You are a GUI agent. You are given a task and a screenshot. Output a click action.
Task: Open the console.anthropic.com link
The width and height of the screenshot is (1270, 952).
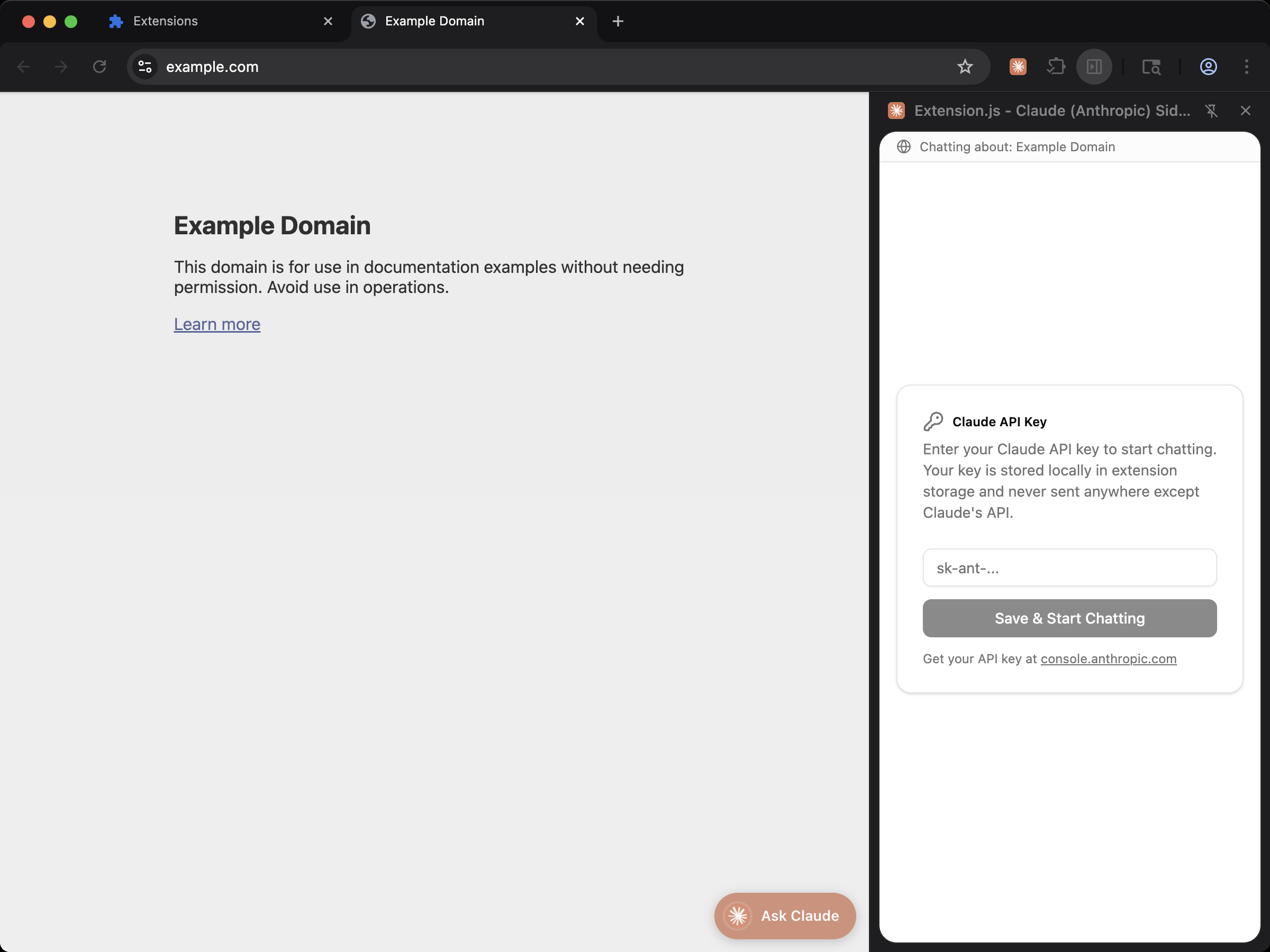click(1108, 659)
